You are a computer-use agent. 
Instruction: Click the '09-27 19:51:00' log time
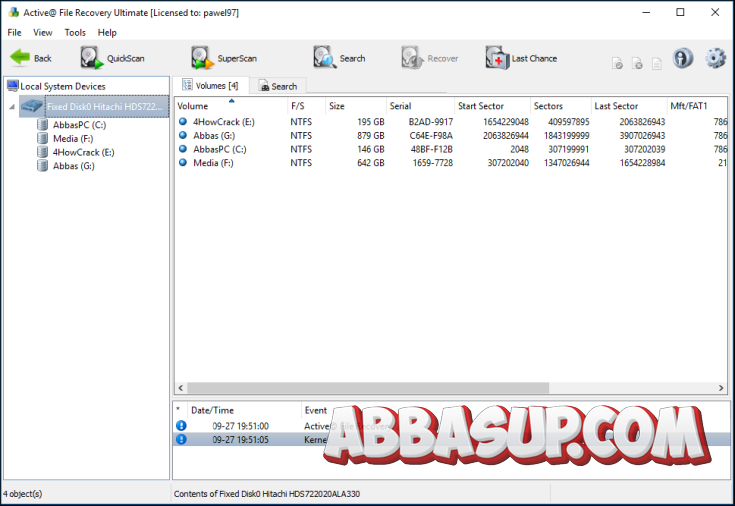point(240,426)
